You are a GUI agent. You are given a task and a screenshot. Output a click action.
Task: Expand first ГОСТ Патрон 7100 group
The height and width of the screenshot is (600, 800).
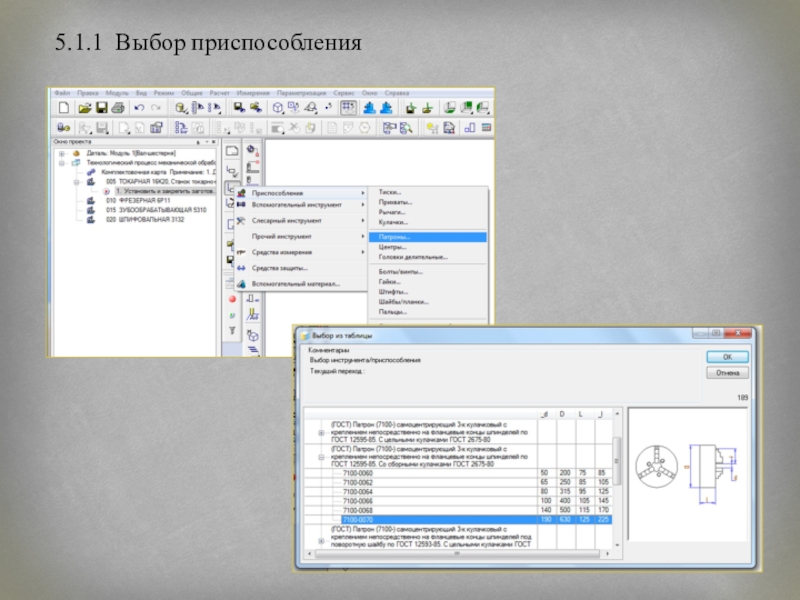[321, 432]
